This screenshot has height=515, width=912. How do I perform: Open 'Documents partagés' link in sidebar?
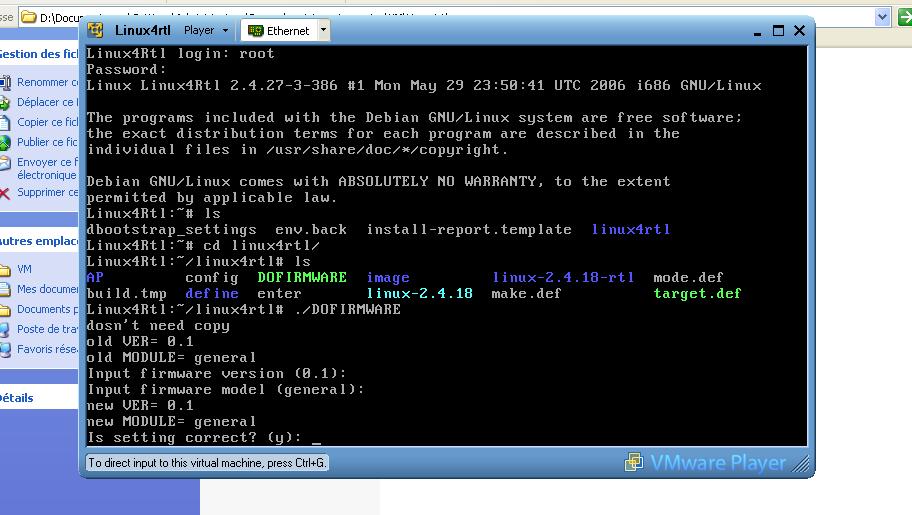[47, 309]
